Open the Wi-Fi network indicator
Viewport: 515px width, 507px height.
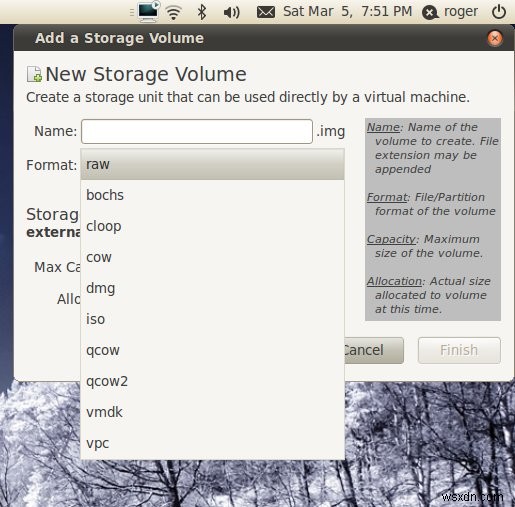[174, 13]
